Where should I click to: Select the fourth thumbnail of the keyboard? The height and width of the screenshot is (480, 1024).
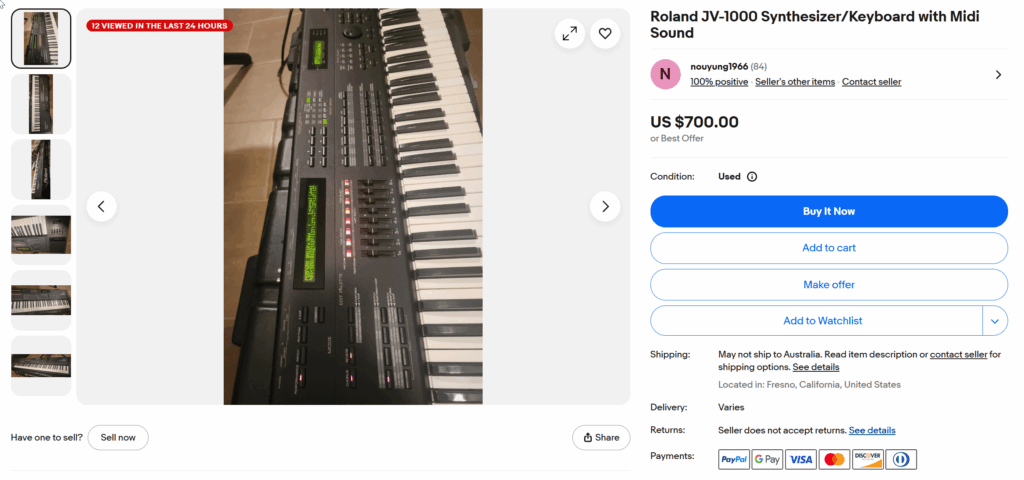(41, 235)
